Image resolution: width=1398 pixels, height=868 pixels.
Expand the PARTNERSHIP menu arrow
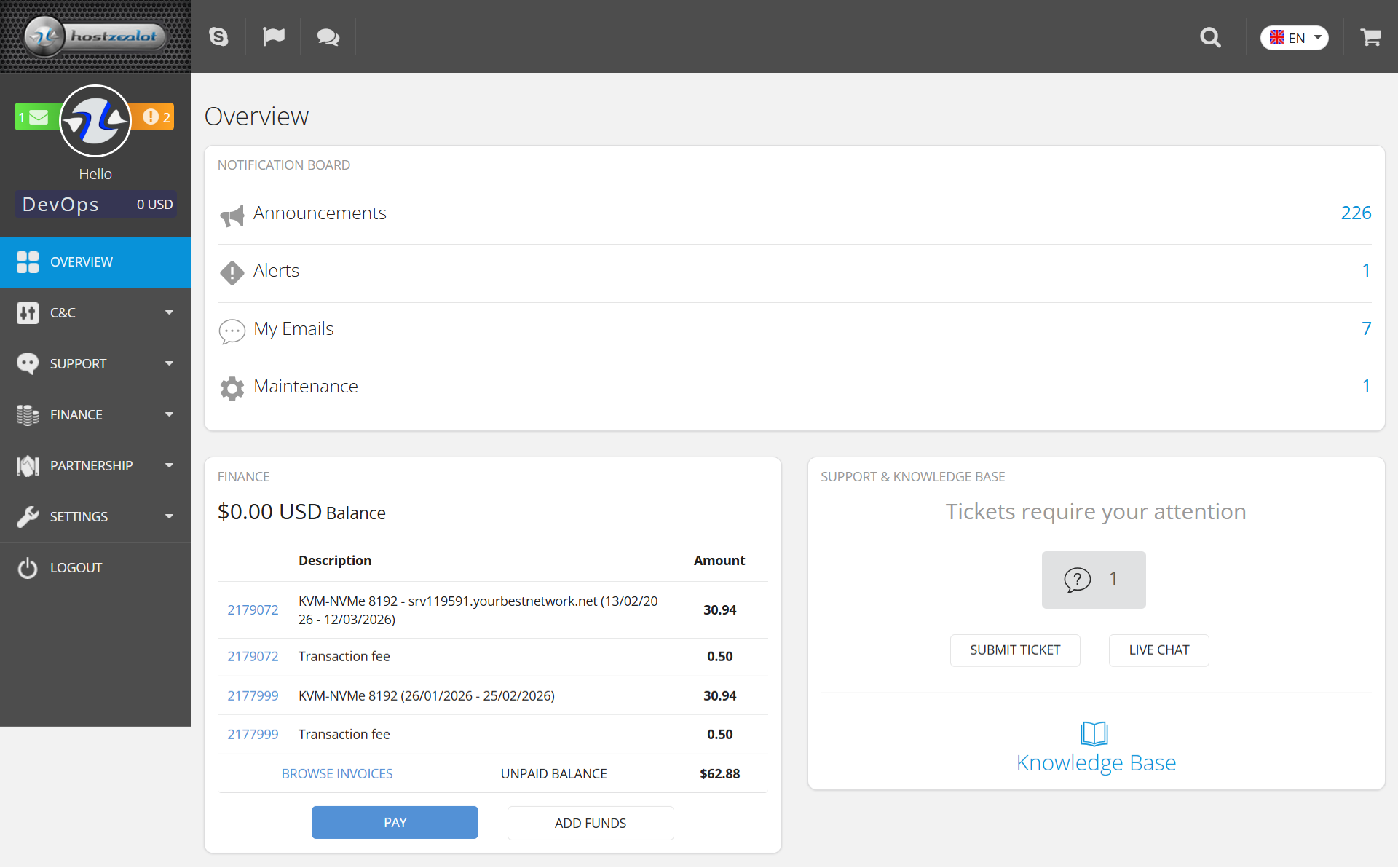click(169, 466)
